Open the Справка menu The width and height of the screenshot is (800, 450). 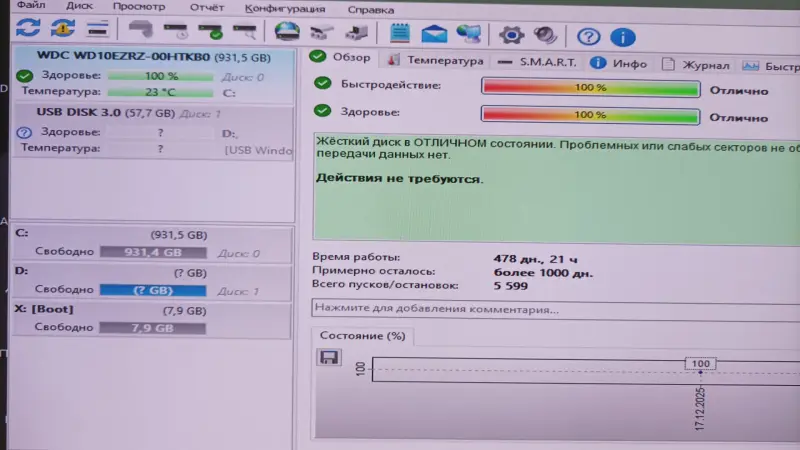pyautogui.click(x=371, y=10)
